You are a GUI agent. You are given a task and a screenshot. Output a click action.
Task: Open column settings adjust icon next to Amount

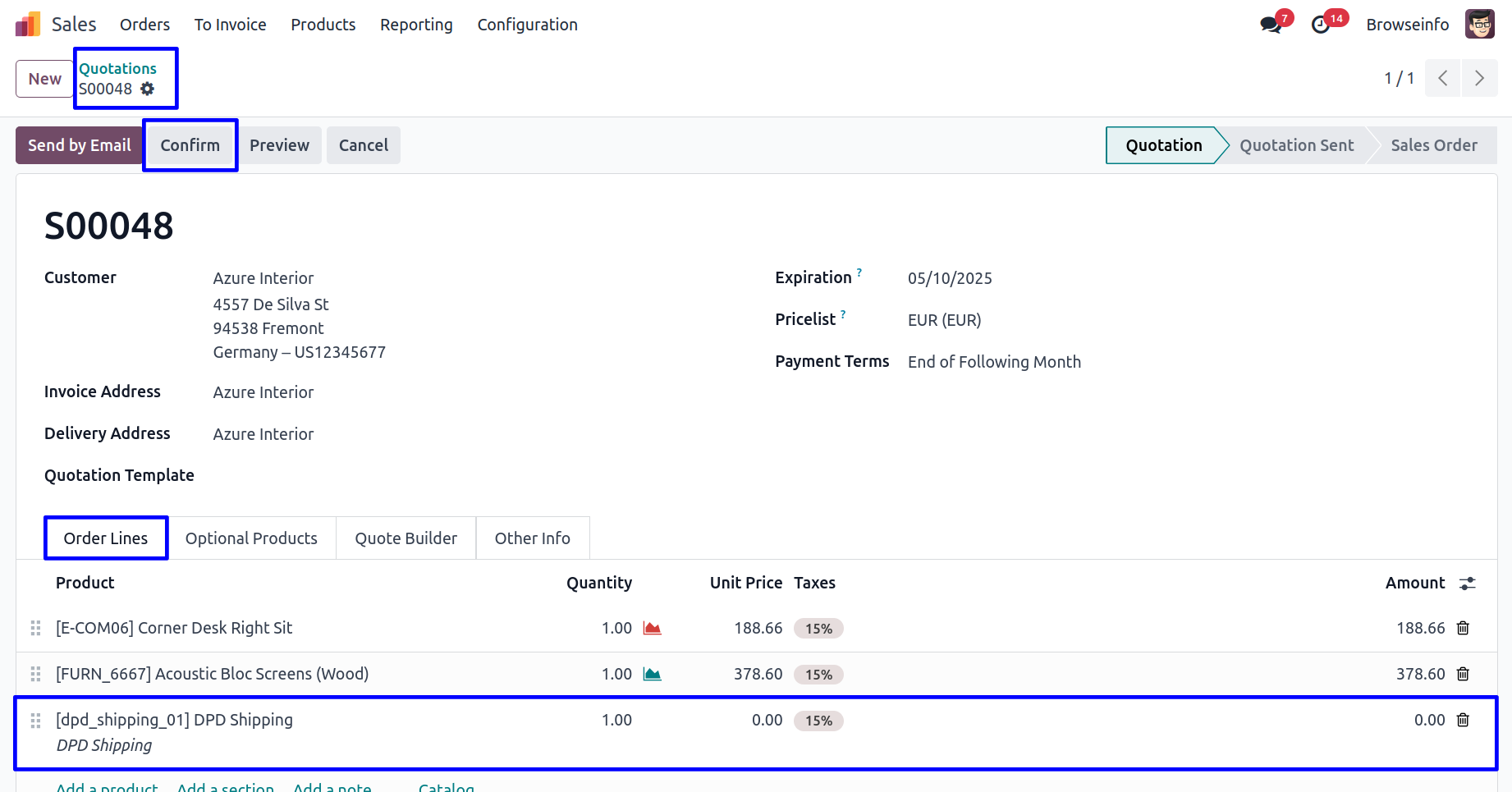(x=1468, y=583)
